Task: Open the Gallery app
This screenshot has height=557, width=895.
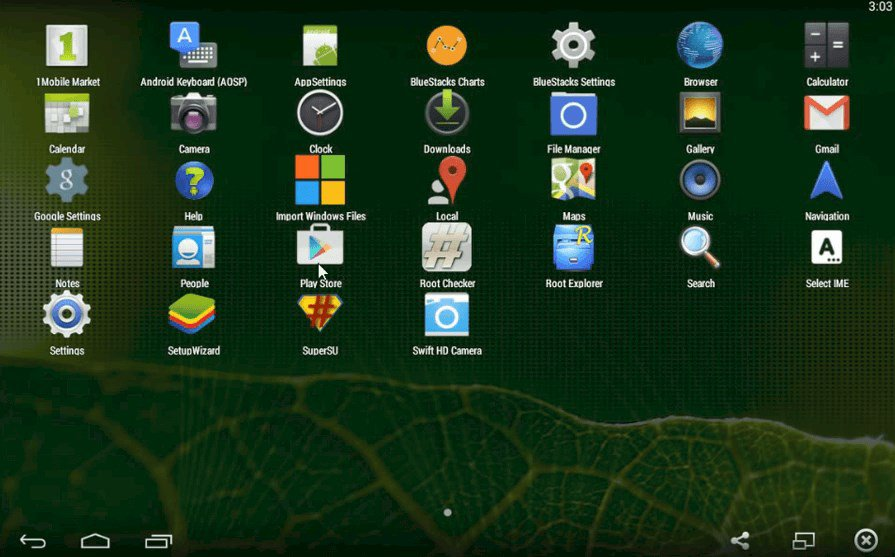Action: pyautogui.click(x=700, y=113)
